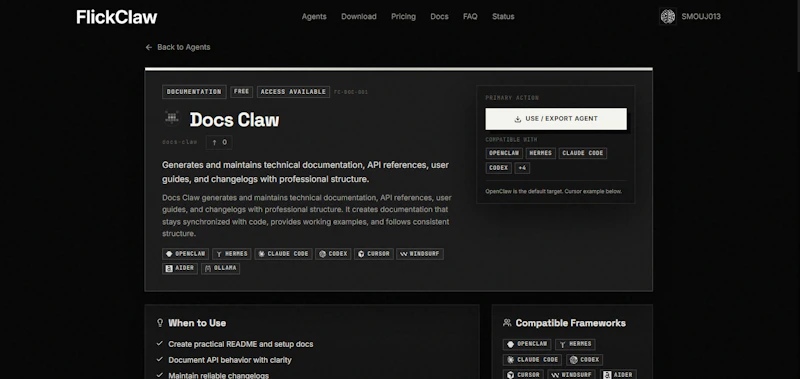The height and width of the screenshot is (379, 800).
Task: Click the Compatible Frameworks heading
Action: [570, 323]
